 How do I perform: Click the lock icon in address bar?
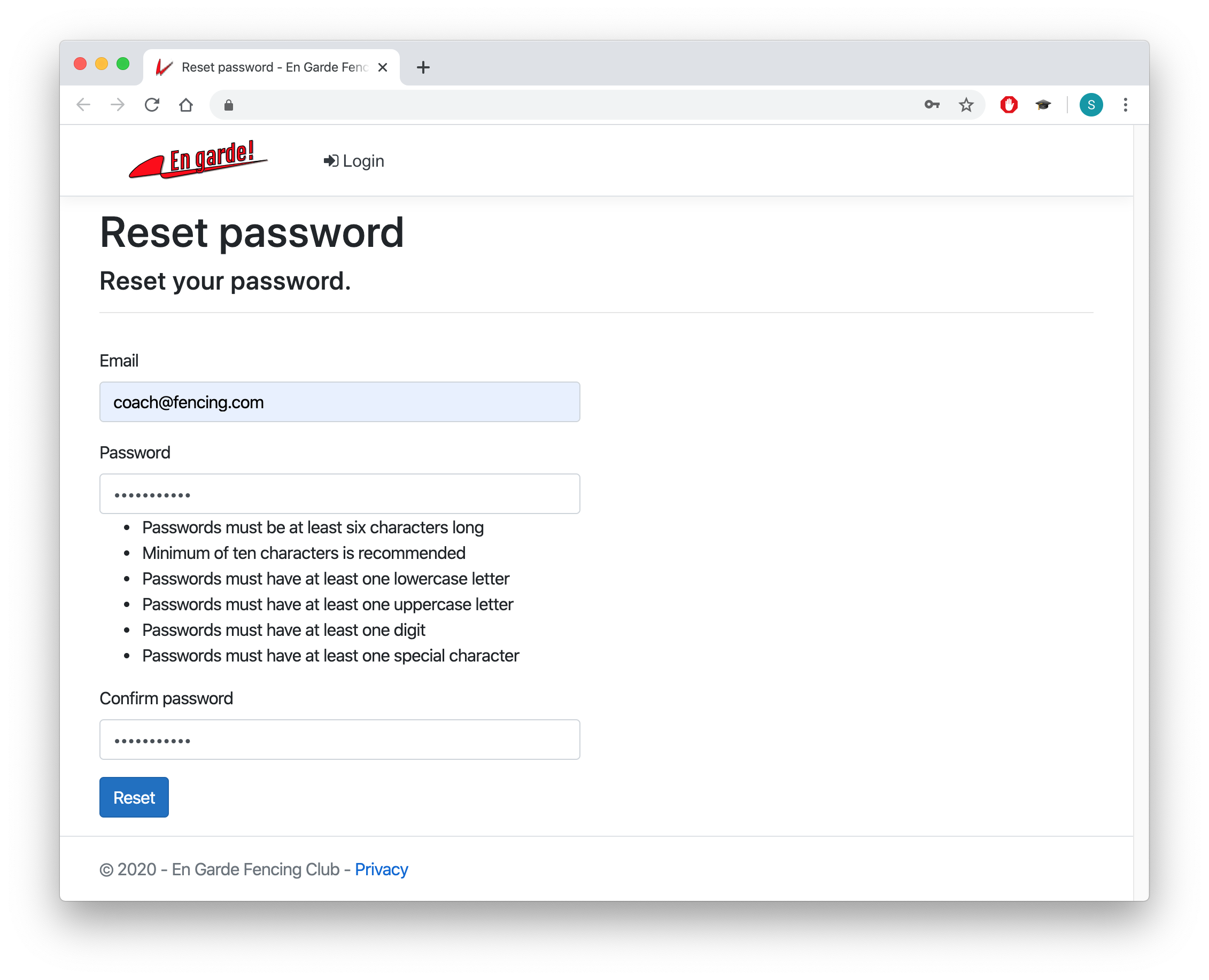pos(229,105)
